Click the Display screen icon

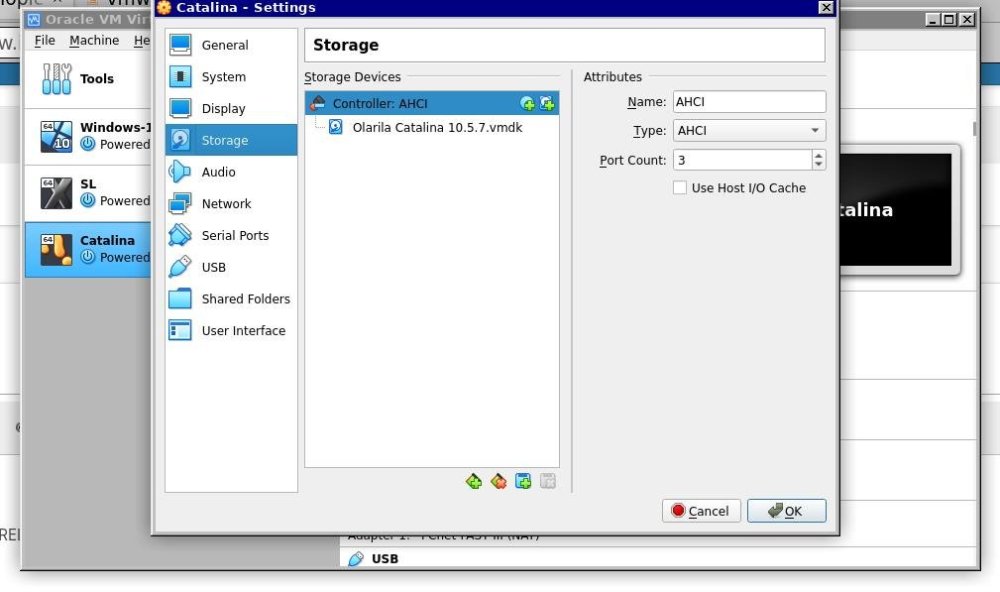coord(180,108)
